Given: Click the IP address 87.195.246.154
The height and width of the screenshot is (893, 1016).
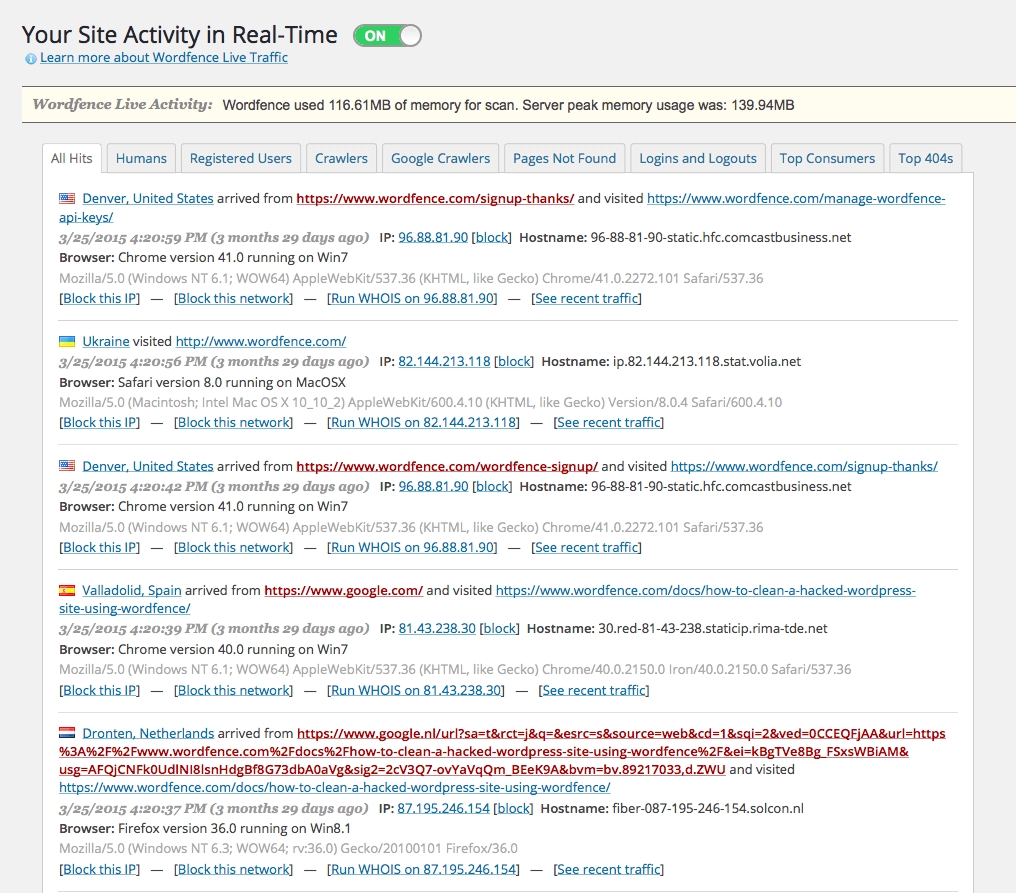Looking at the screenshot, I should pyautogui.click(x=443, y=809).
